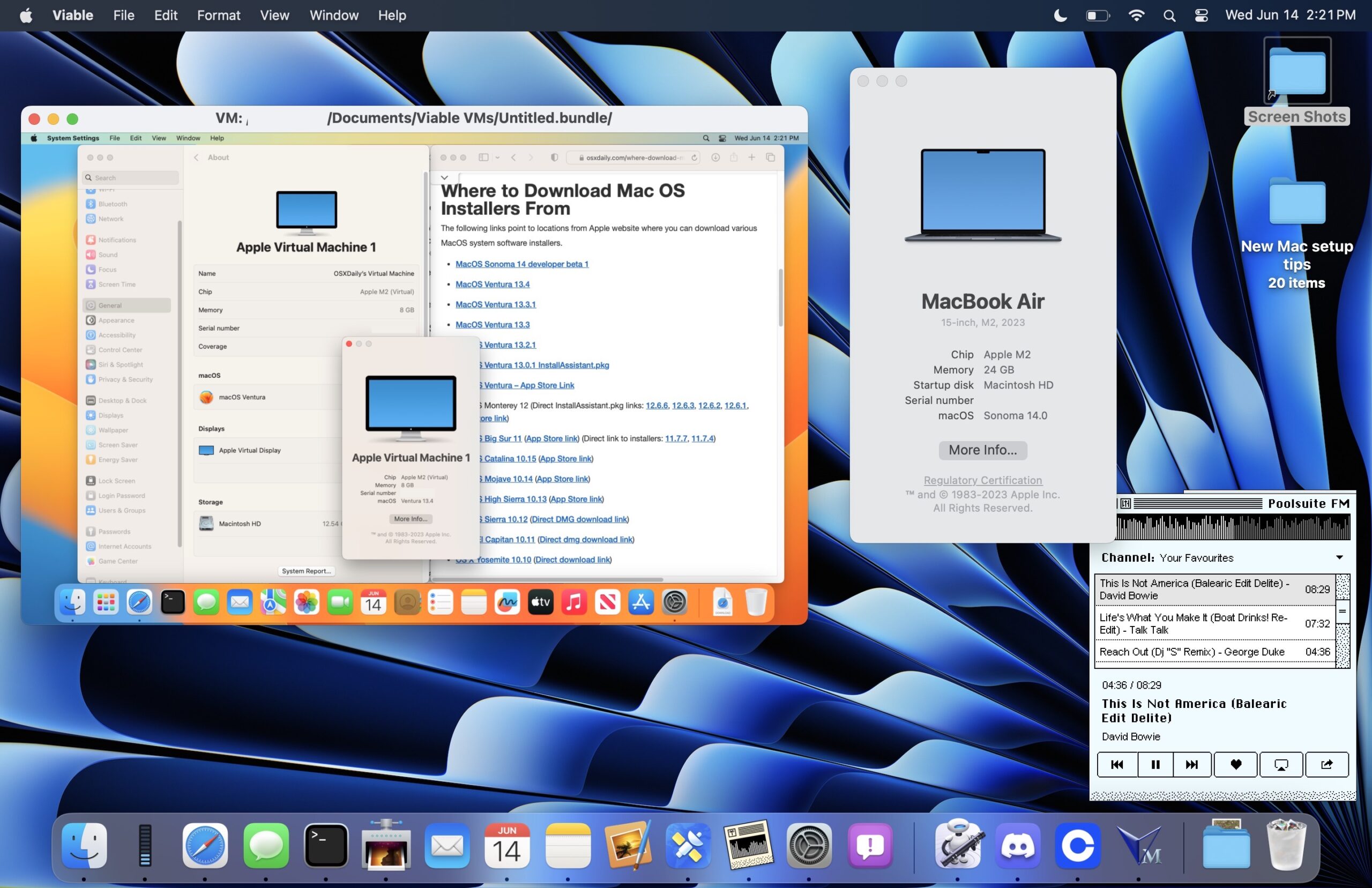Collapse the banner with the chevron in Safari
The image size is (1372, 888).
pos(444,177)
